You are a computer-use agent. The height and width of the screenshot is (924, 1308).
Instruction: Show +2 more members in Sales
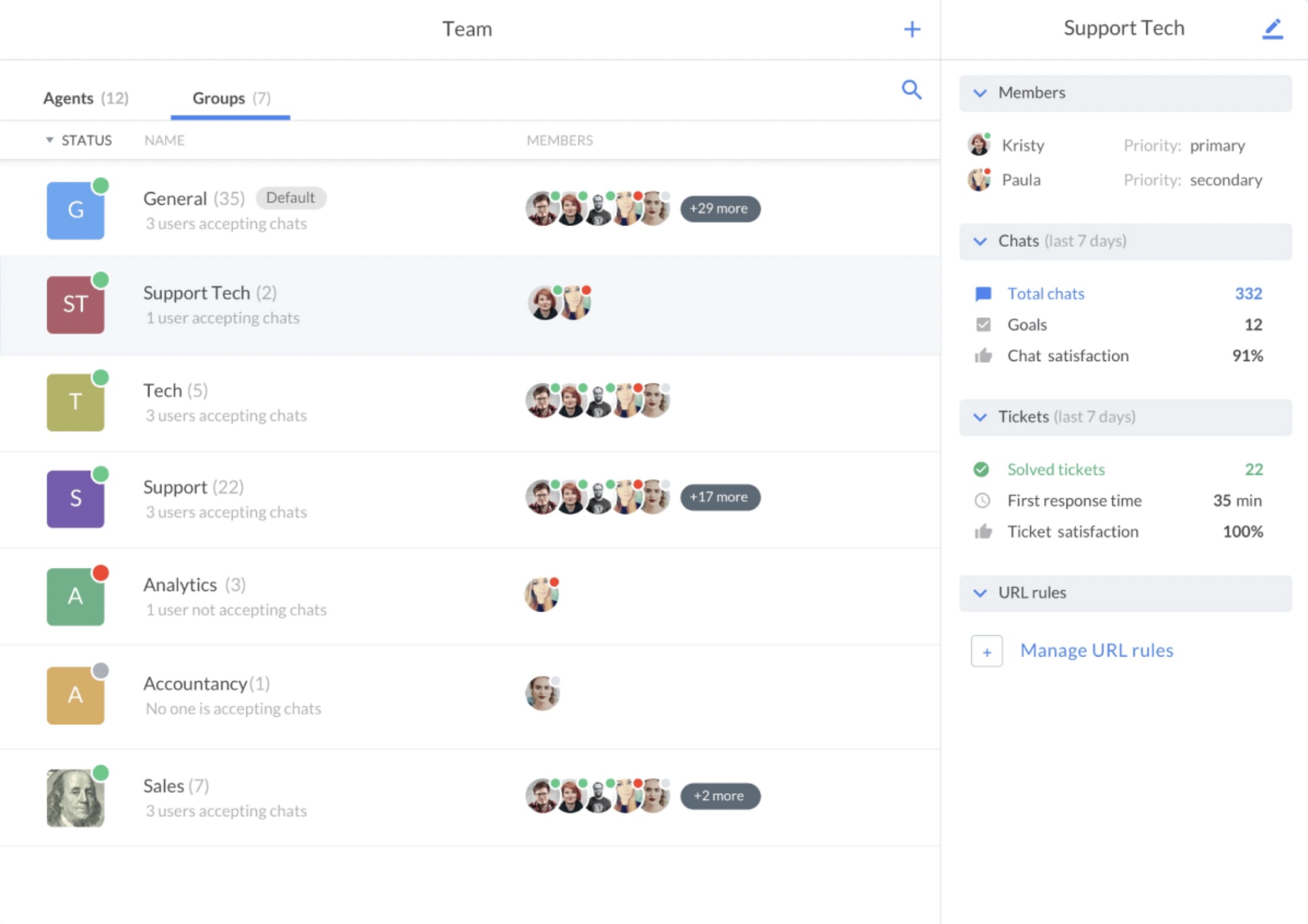720,796
